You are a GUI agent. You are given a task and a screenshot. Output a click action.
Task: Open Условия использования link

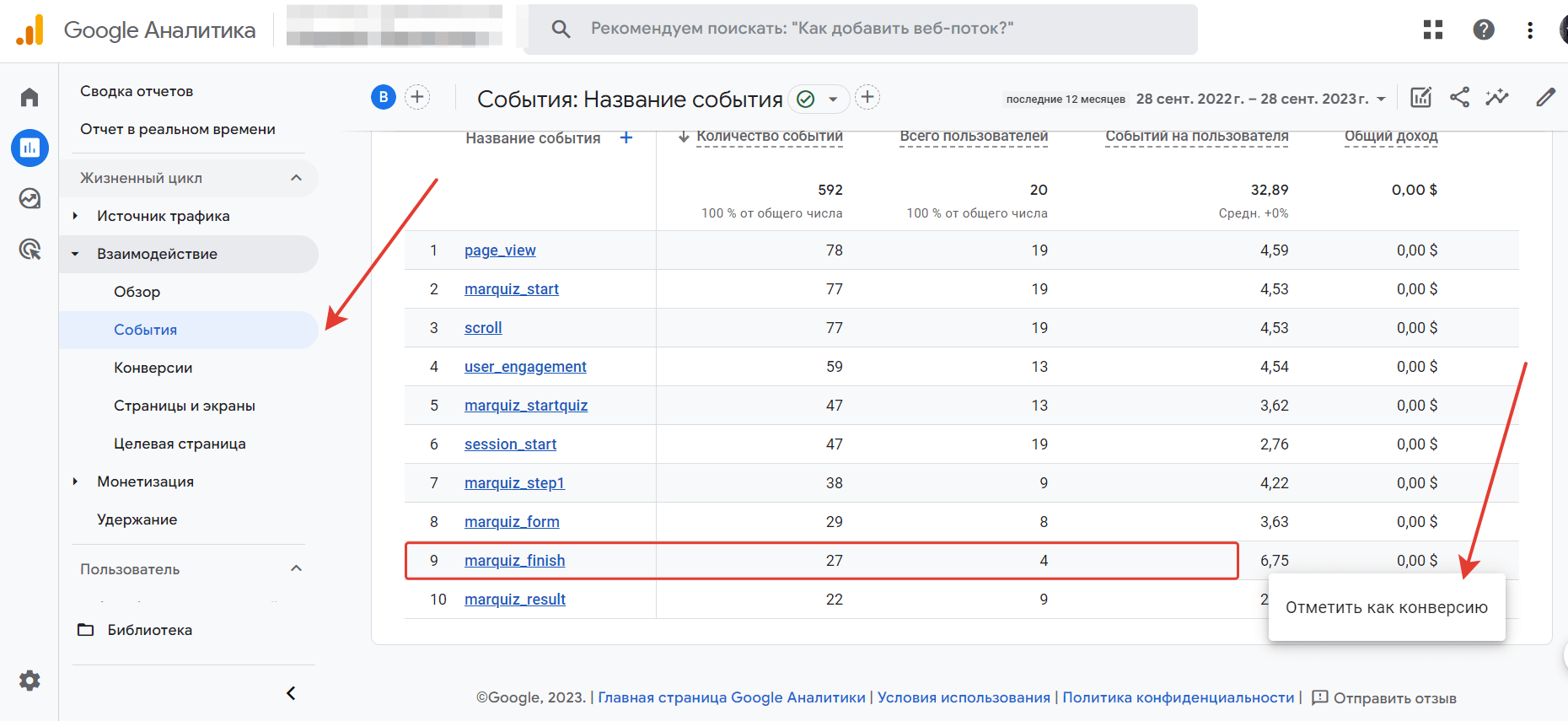964,697
